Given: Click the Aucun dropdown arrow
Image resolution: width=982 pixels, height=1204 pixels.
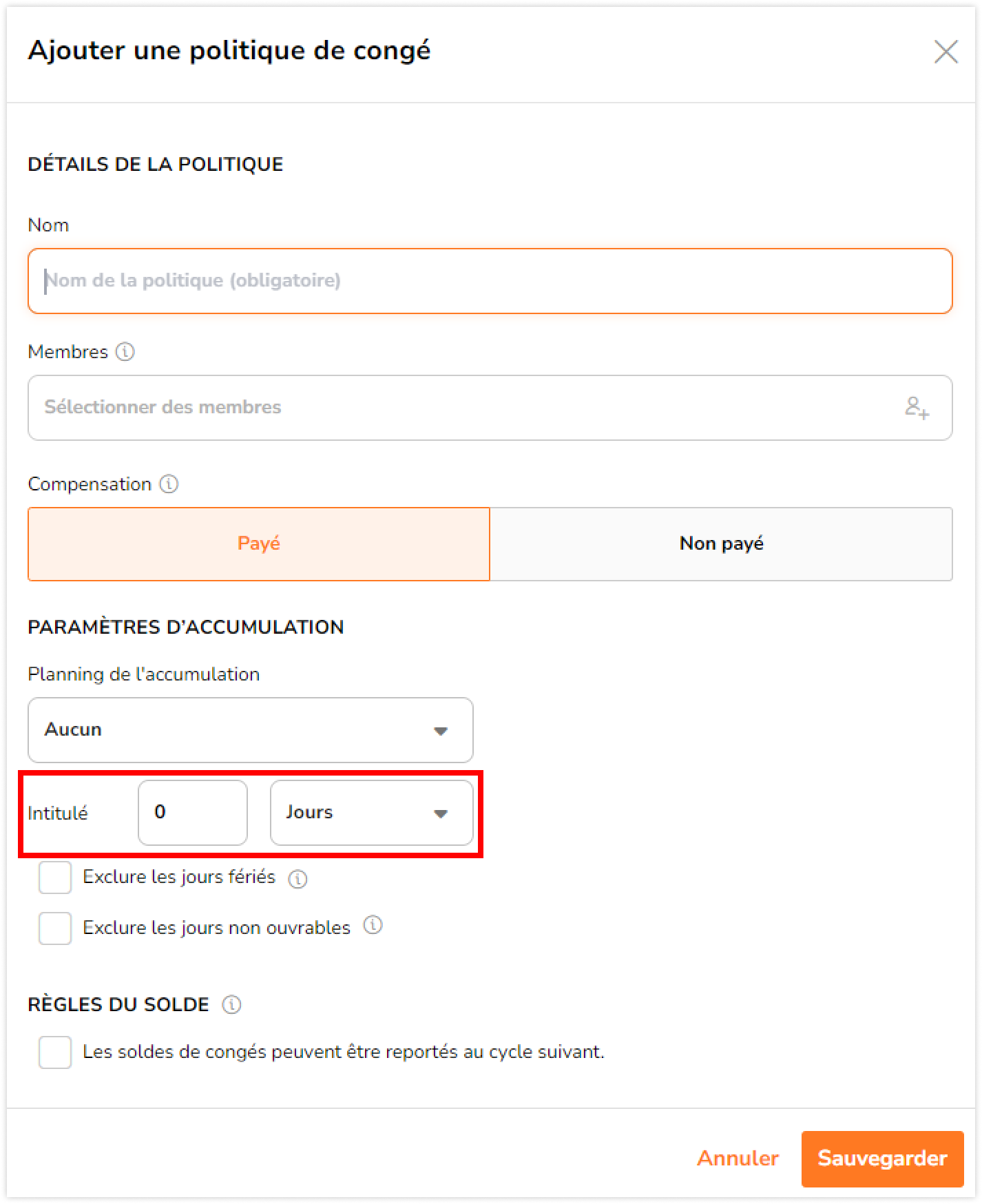Looking at the screenshot, I should 441,731.
